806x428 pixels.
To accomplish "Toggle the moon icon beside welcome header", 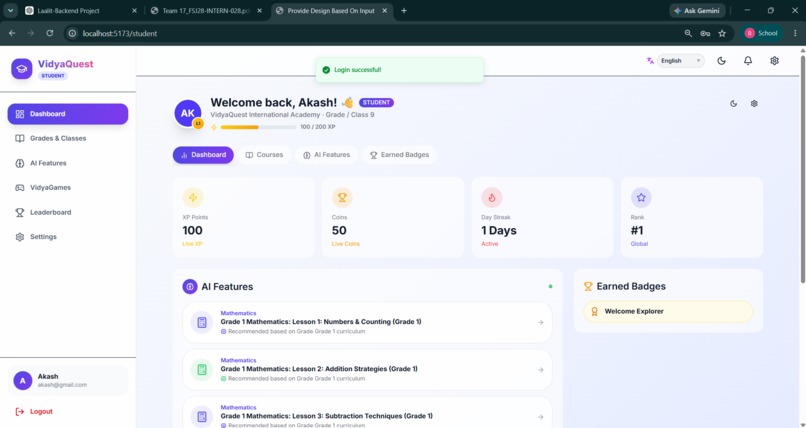I will tap(734, 104).
